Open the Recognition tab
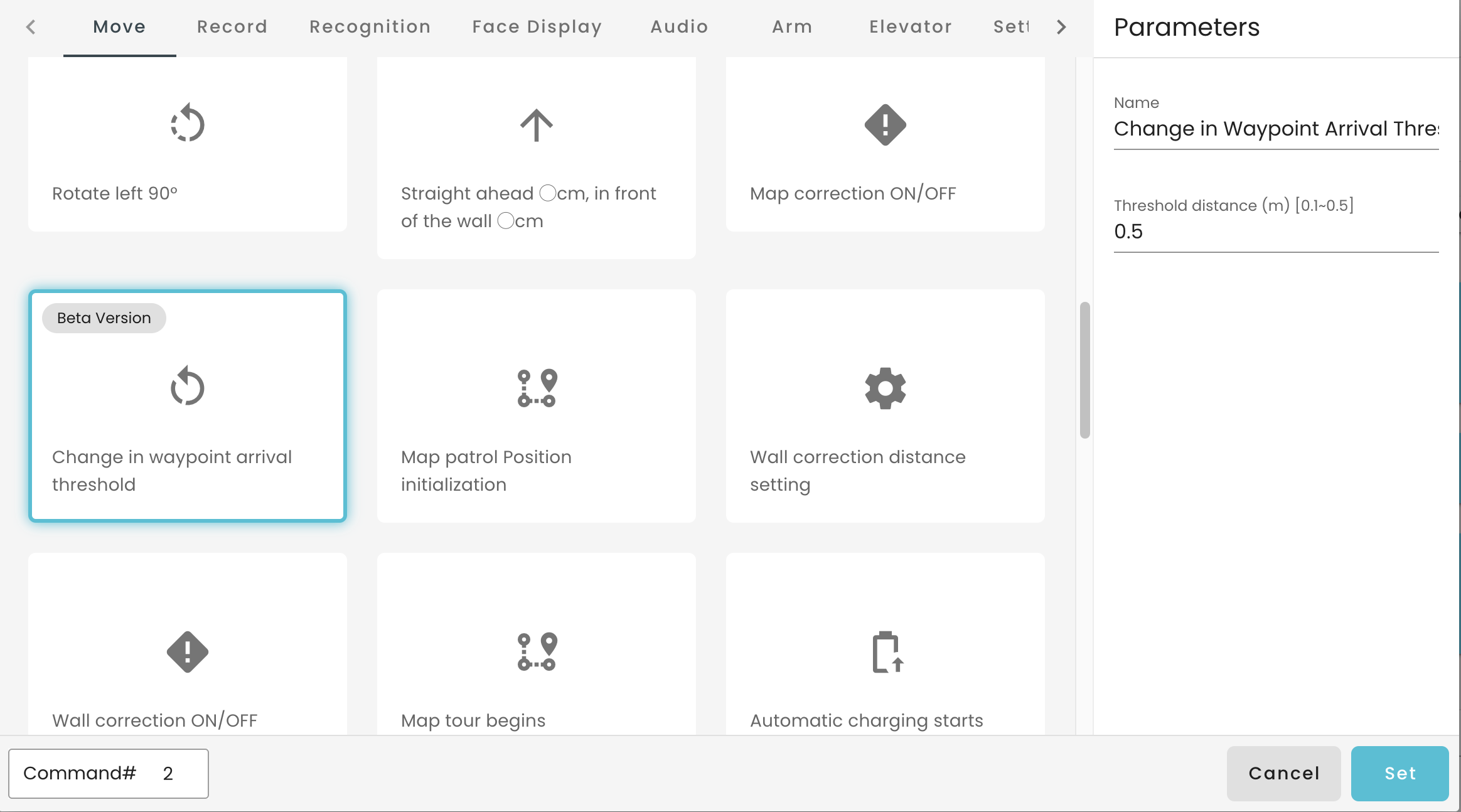 tap(370, 26)
